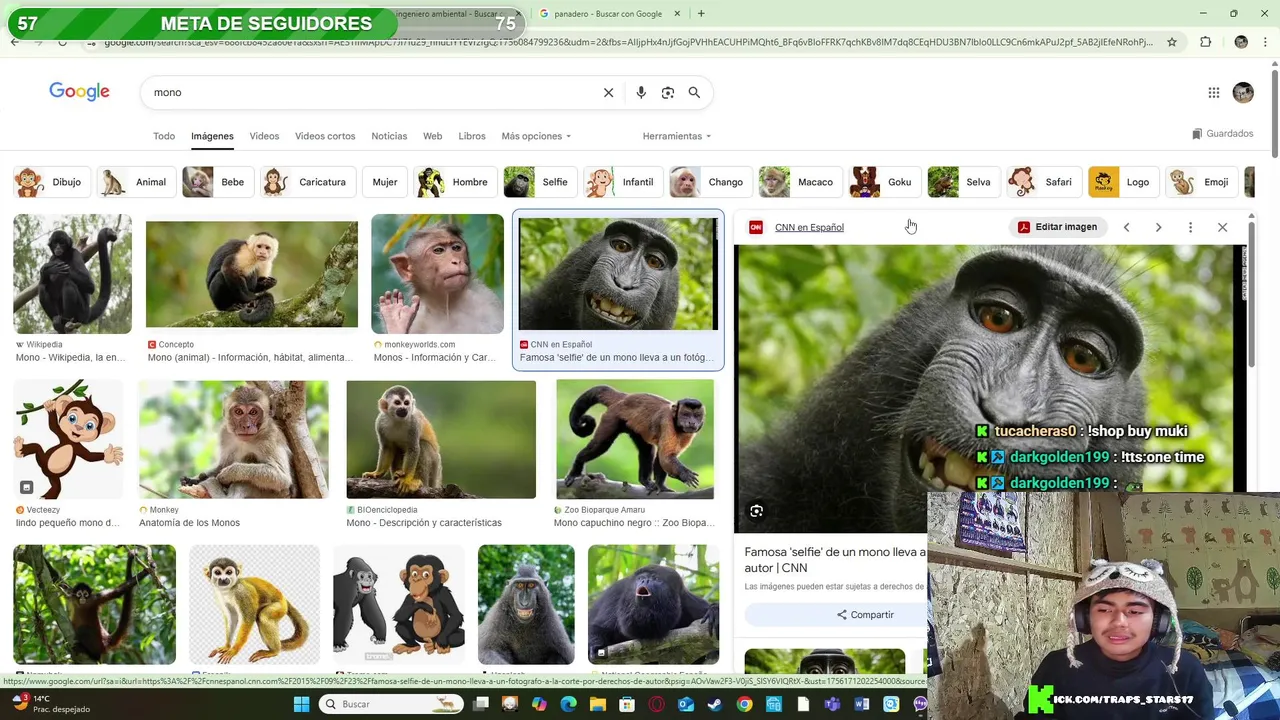Viewport: 1280px width, 720px height.
Task: Filter images by Animal chip
Action: point(134,182)
